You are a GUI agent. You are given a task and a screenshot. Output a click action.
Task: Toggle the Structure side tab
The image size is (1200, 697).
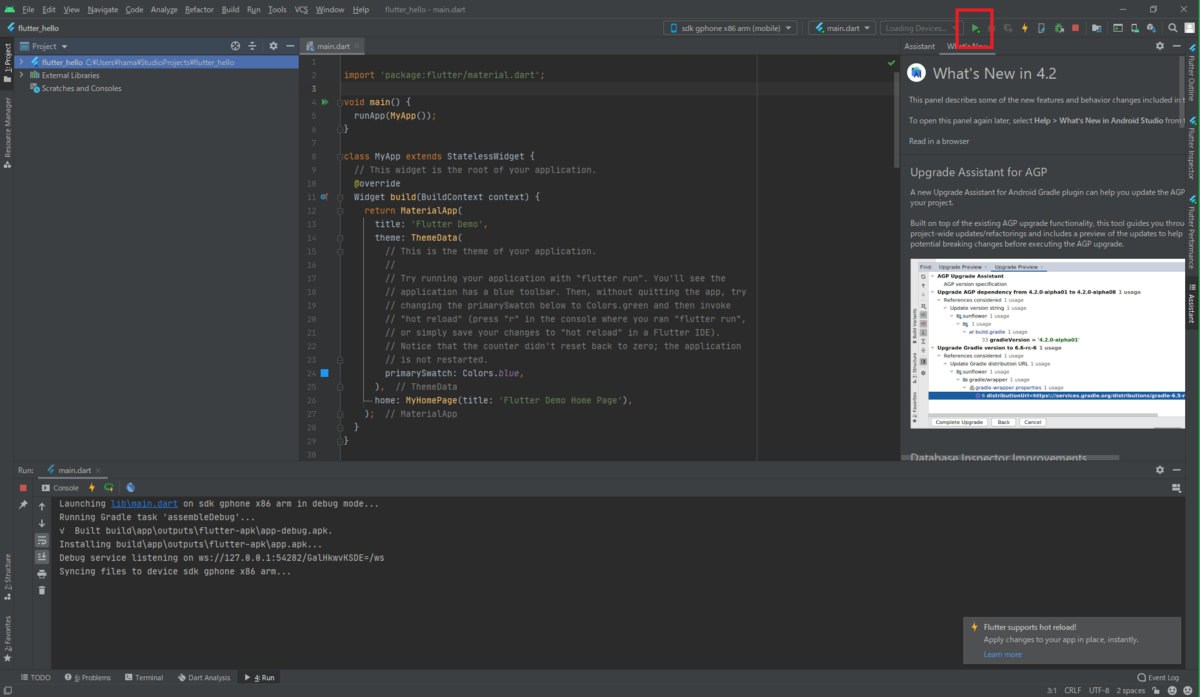pyautogui.click(x=8, y=576)
